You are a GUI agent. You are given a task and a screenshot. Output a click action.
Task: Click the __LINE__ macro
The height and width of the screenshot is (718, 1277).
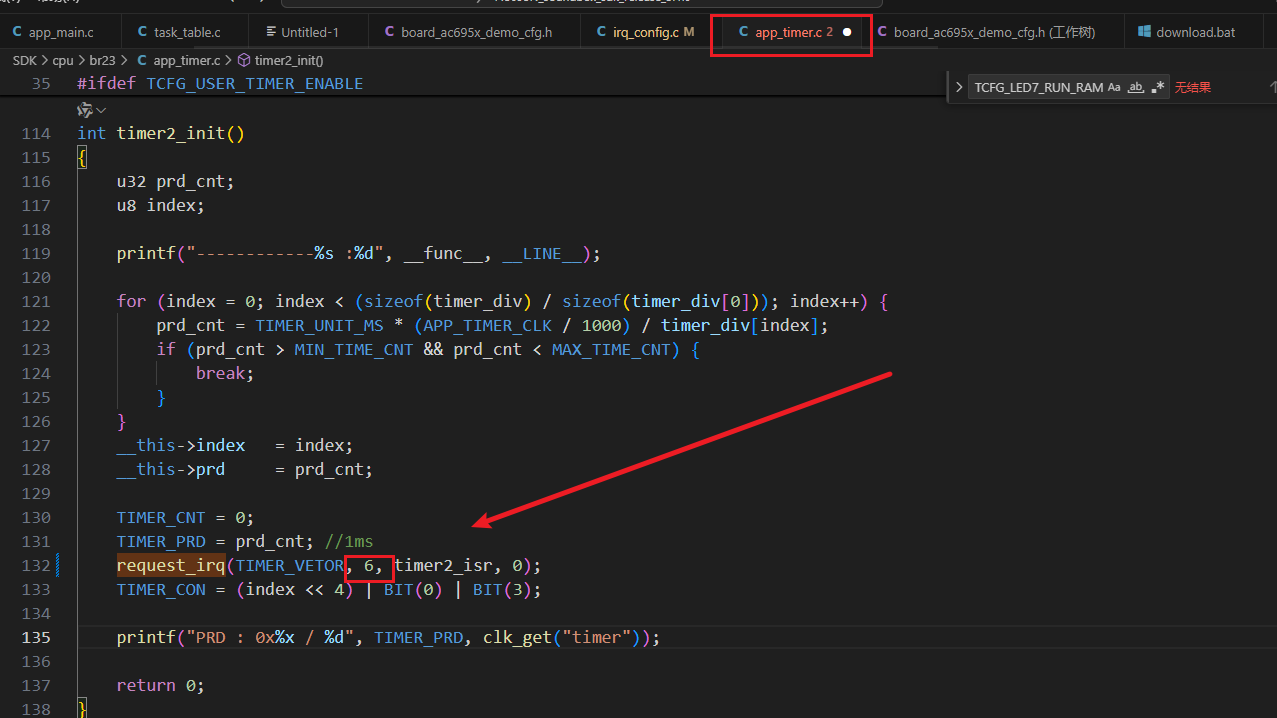coord(542,253)
